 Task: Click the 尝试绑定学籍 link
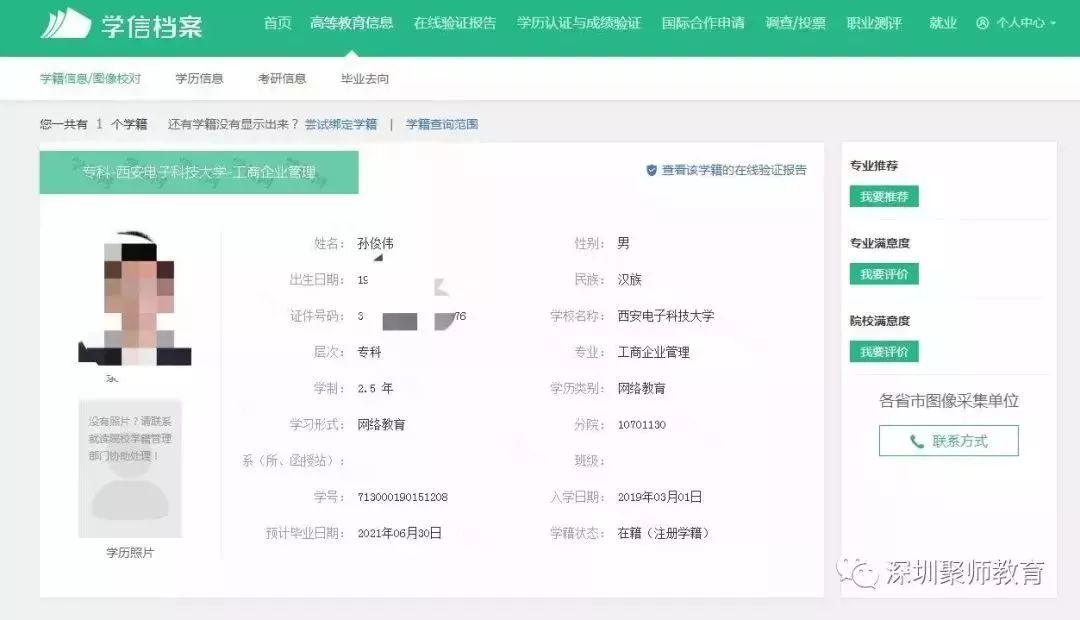click(341, 124)
